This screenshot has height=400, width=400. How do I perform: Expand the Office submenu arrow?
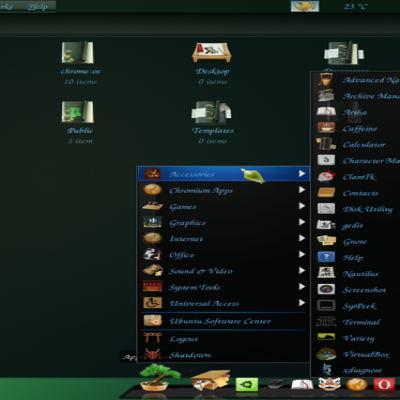[x=302, y=254]
